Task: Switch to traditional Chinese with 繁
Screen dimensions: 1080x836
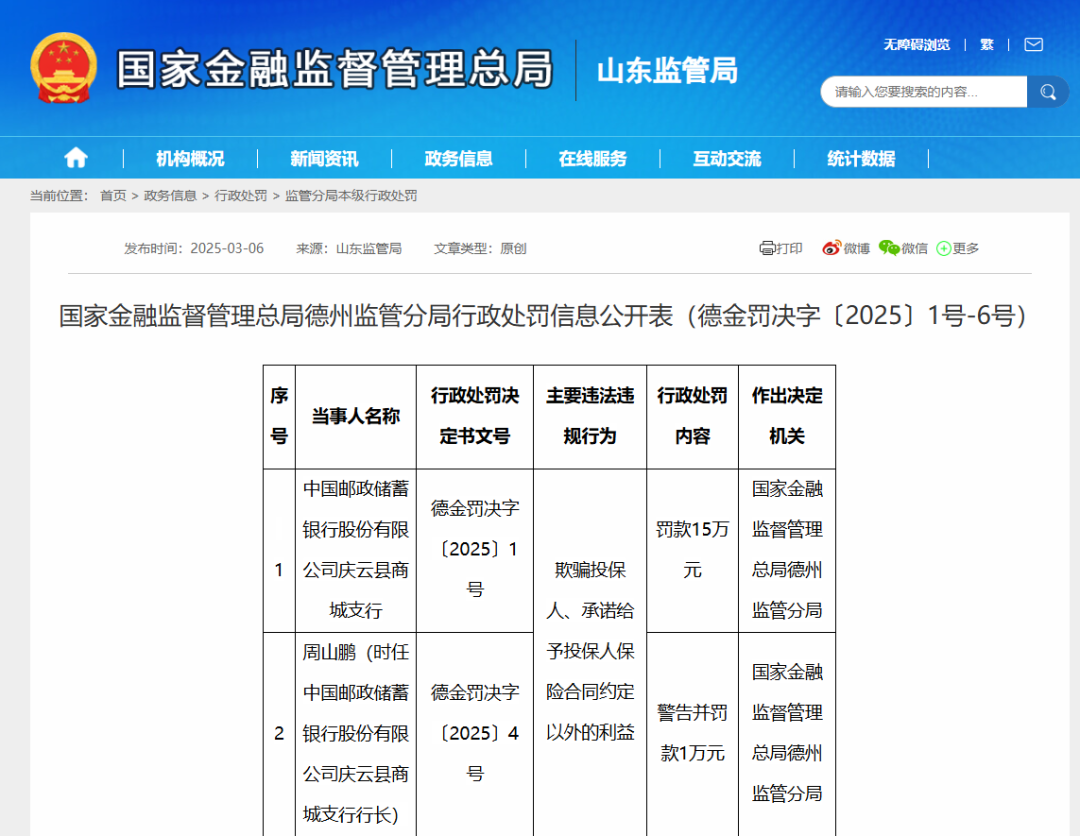Action: click(x=987, y=45)
